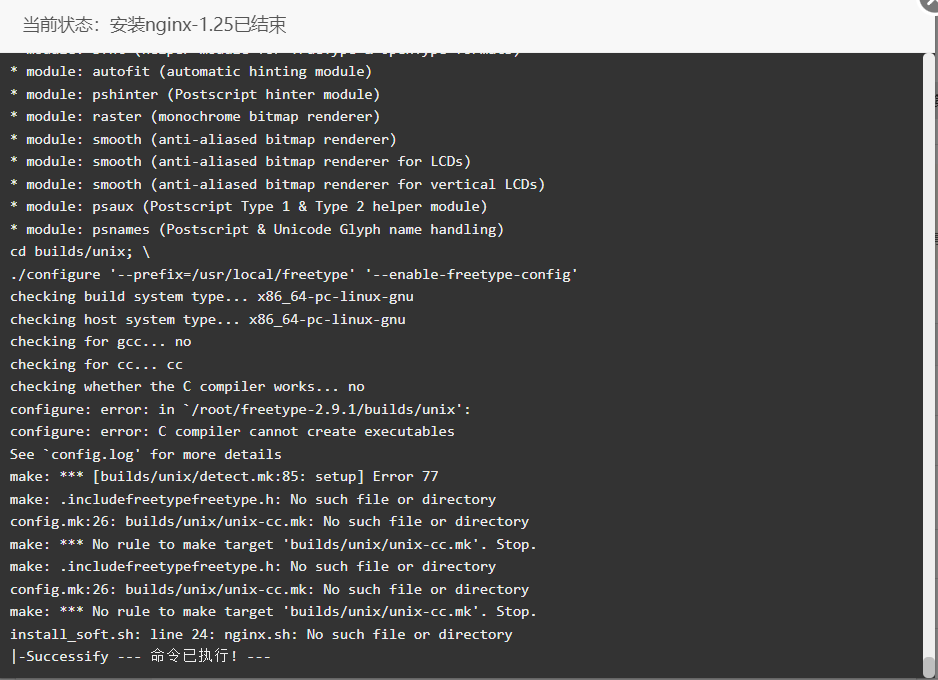Click the '|-Successify --- 命令已执行!' line
The height and width of the screenshot is (680, 938).
(x=141, y=656)
